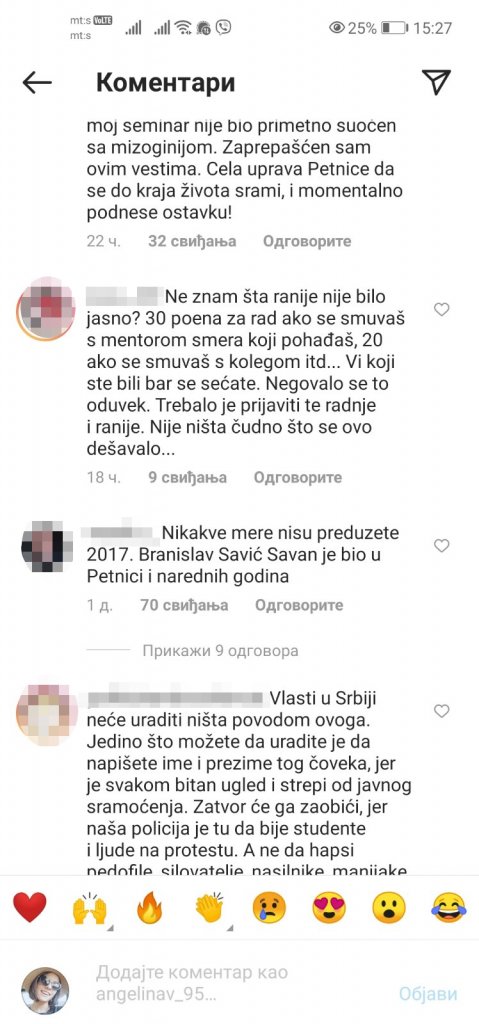Tap Одговорите under the 22 ч. comment
The width and height of the screenshot is (479, 1024).
click(307, 241)
